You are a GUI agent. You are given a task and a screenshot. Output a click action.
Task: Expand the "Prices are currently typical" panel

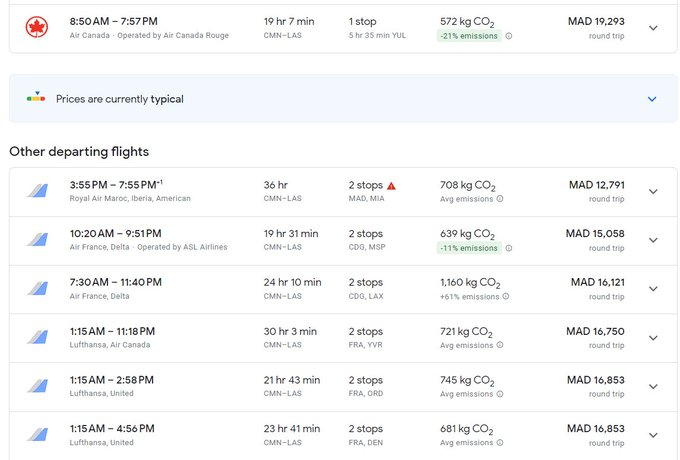coord(652,99)
